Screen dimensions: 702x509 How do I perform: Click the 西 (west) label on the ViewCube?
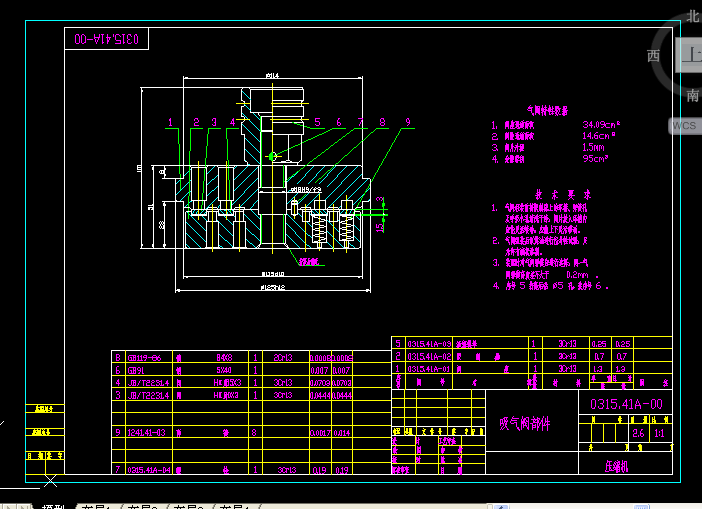click(653, 55)
